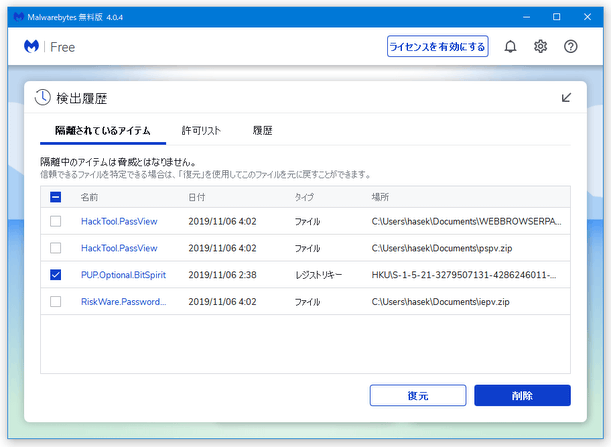Click the レジストリキー type cell

[318, 275]
